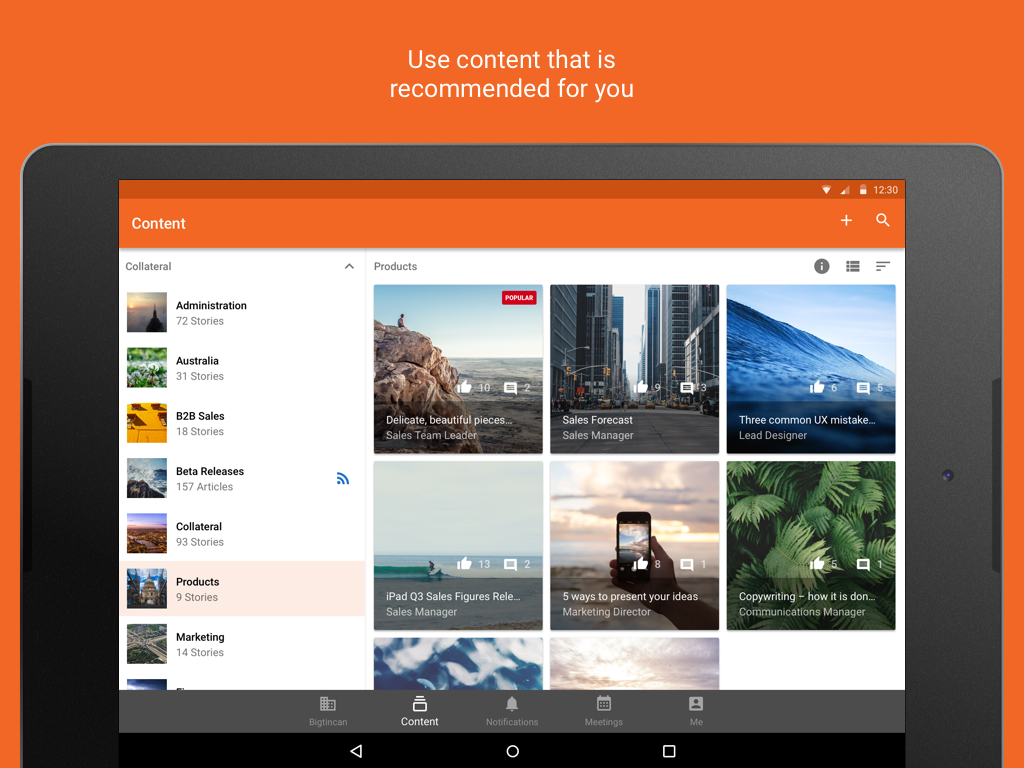The height and width of the screenshot is (768, 1024).
Task: Click the B2B Sales yellow thumbnail
Action: click(x=147, y=423)
